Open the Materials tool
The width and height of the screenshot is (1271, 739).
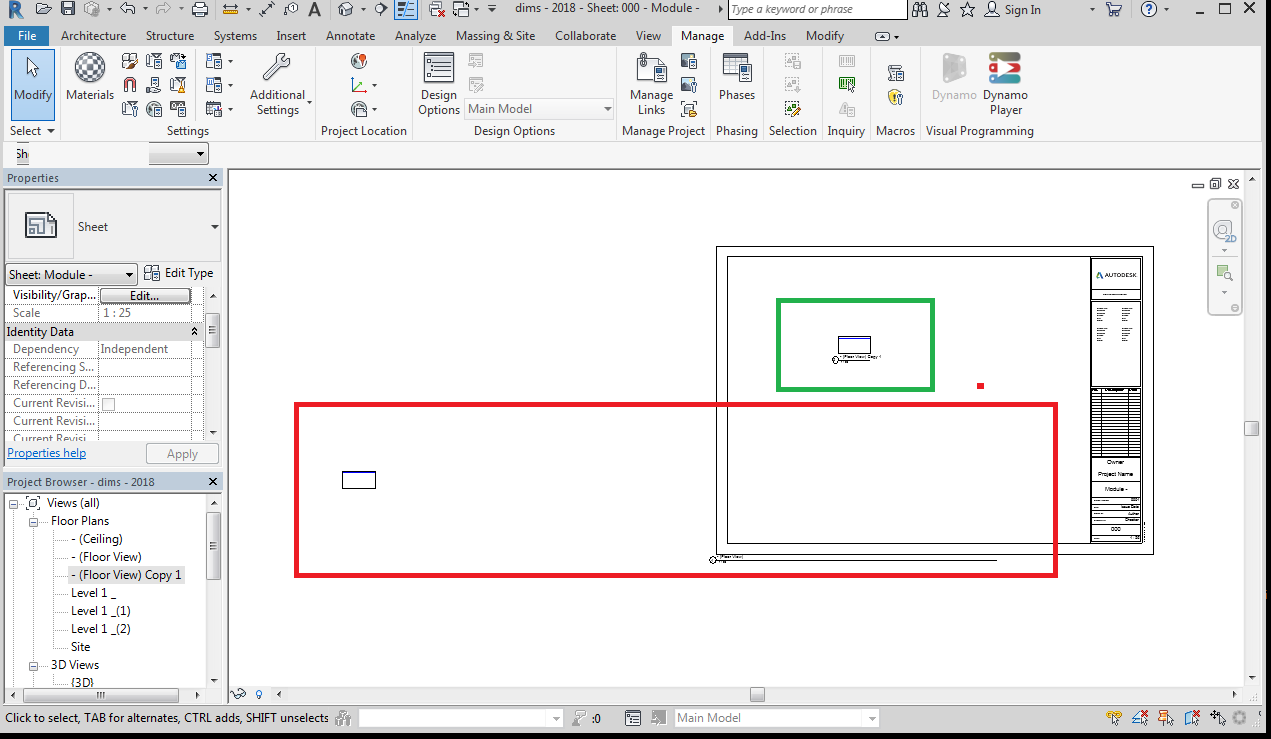tap(90, 78)
